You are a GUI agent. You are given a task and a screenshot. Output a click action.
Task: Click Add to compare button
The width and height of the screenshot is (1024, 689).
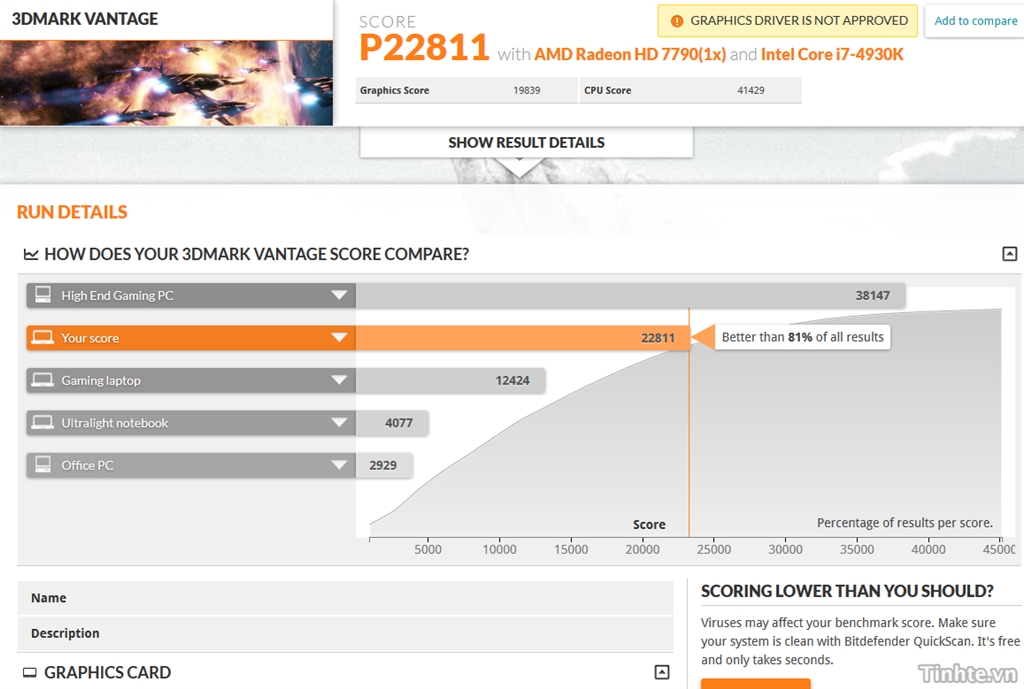976,21
